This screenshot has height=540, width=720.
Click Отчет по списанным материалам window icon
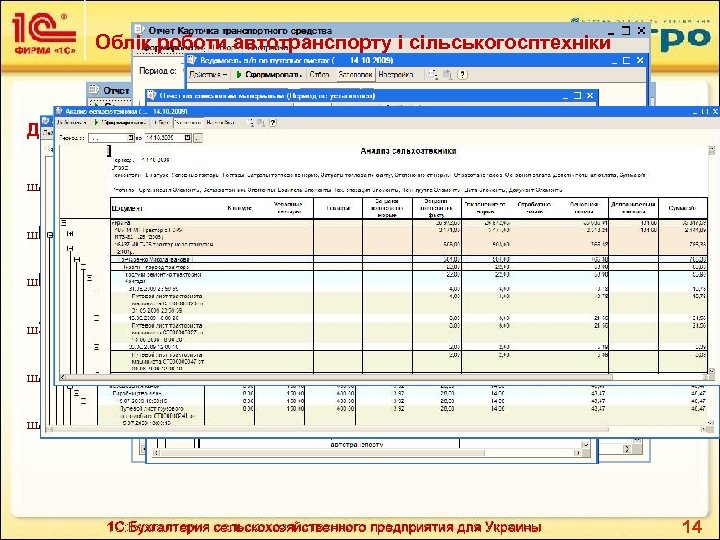pos(152,96)
